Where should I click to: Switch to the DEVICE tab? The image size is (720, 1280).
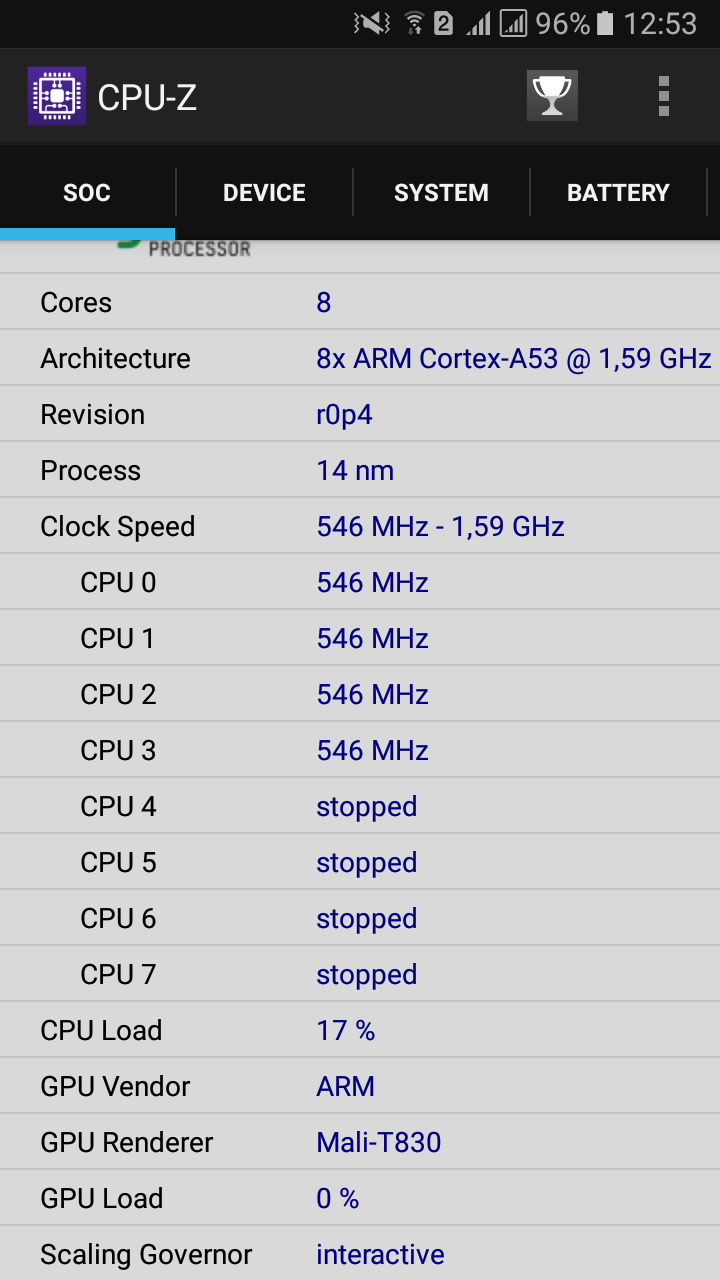(264, 193)
